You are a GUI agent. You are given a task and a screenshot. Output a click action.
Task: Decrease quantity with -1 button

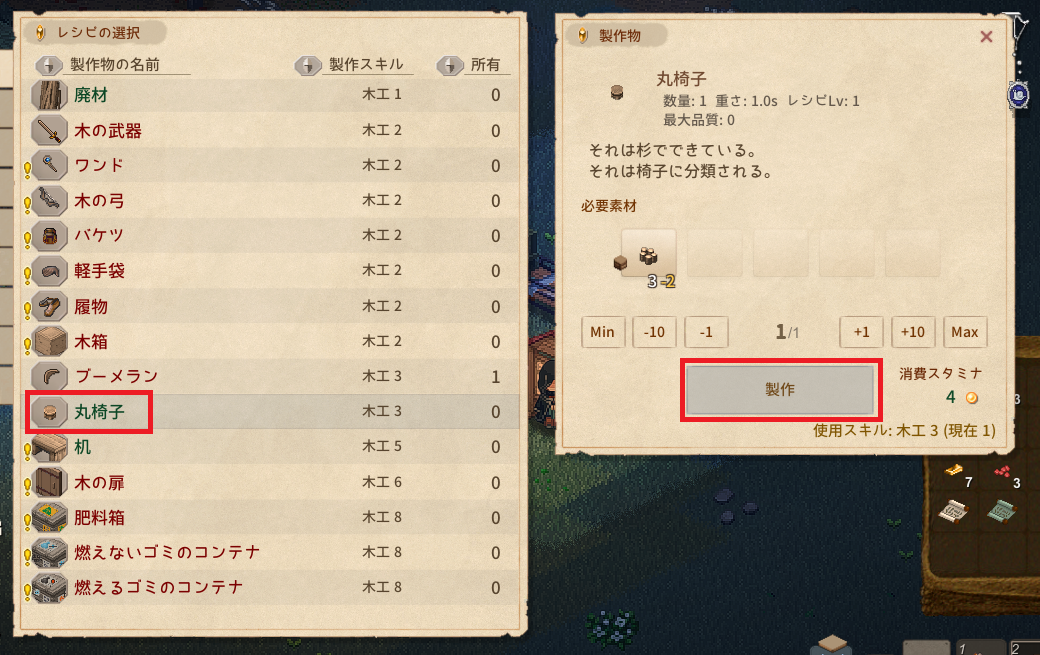(x=706, y=332)
